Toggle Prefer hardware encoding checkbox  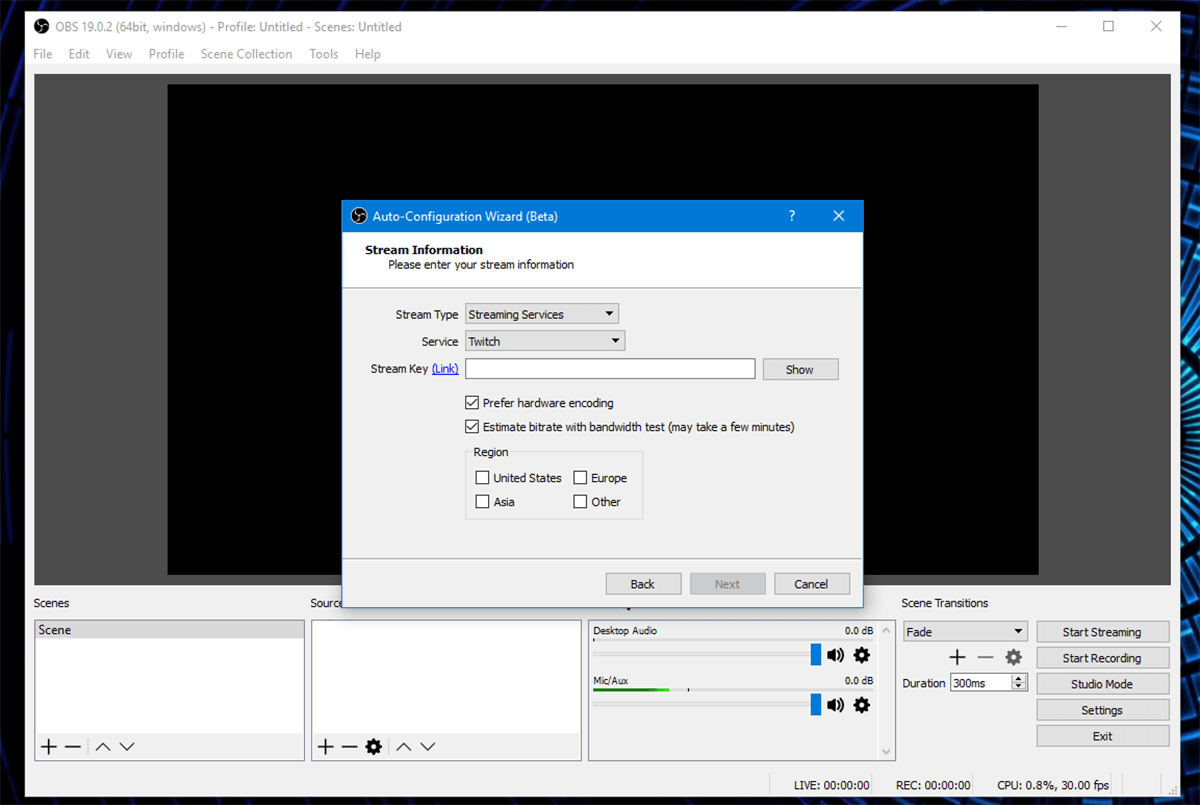[x=472, y=403]
